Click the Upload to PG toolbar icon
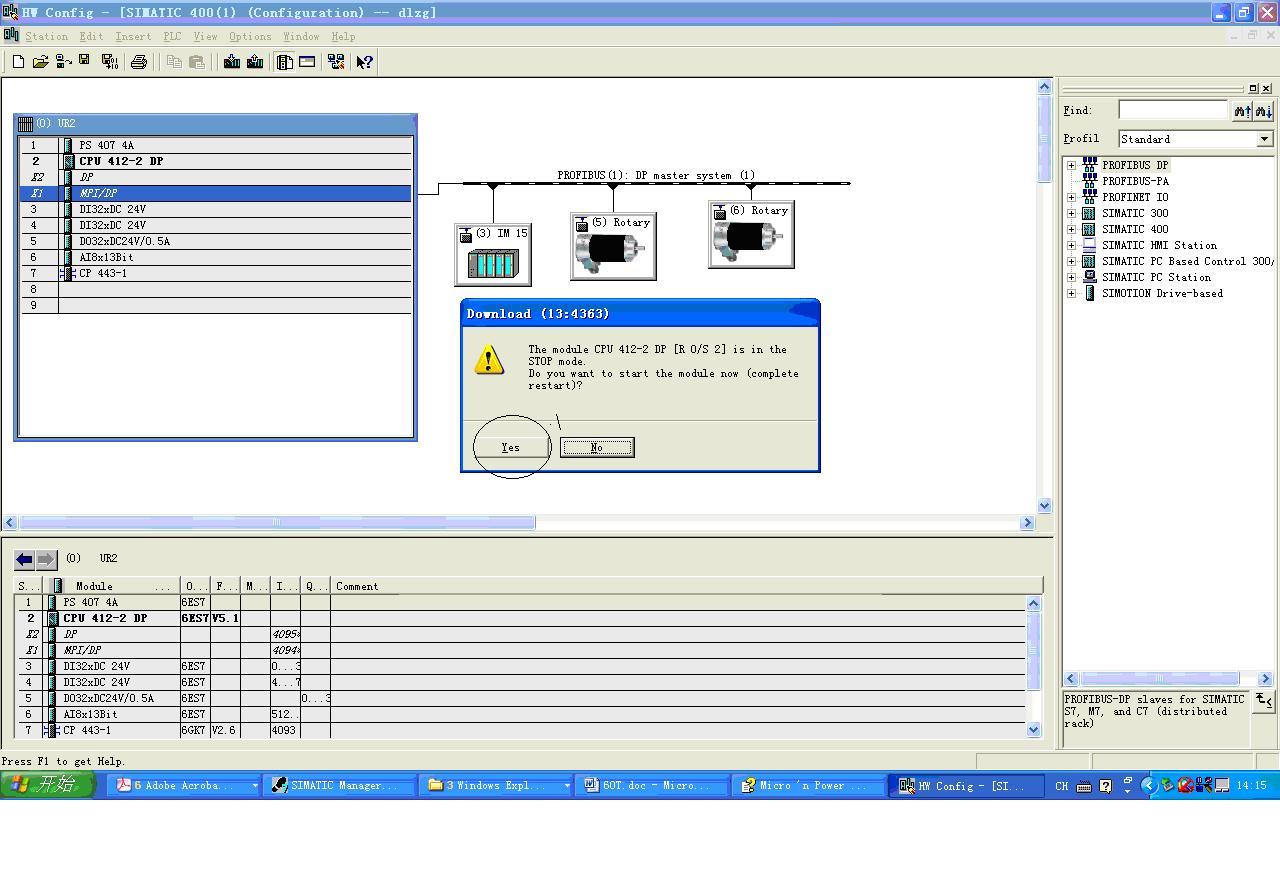This screenshot has height=889, width=1280. coord(255,62)
